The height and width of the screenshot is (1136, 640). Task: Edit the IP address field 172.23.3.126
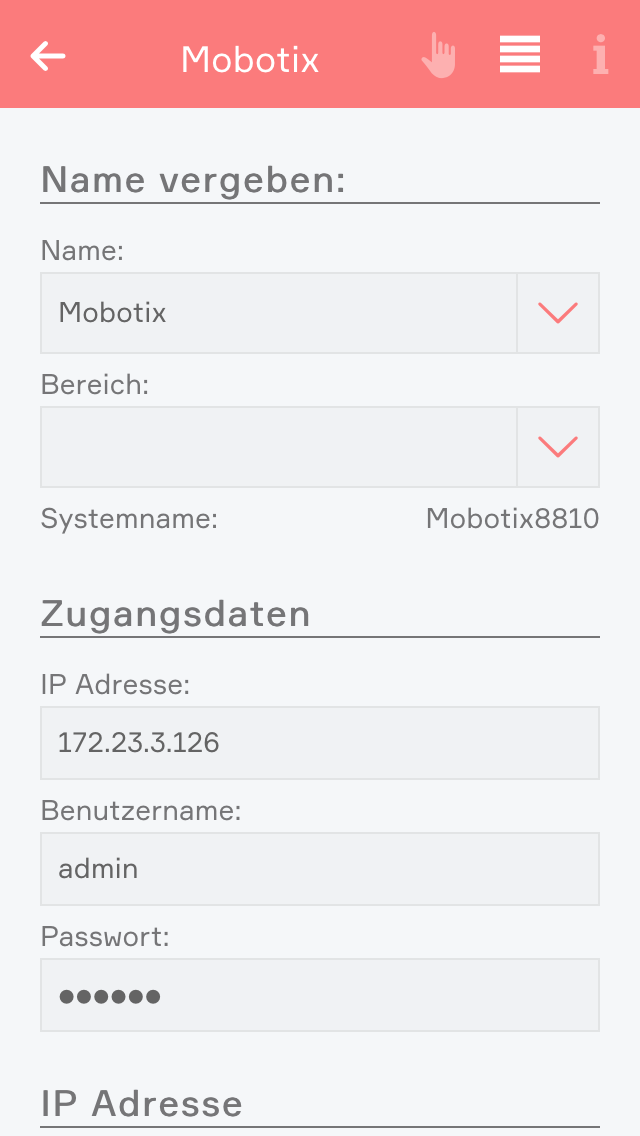[x=320, y=743]
